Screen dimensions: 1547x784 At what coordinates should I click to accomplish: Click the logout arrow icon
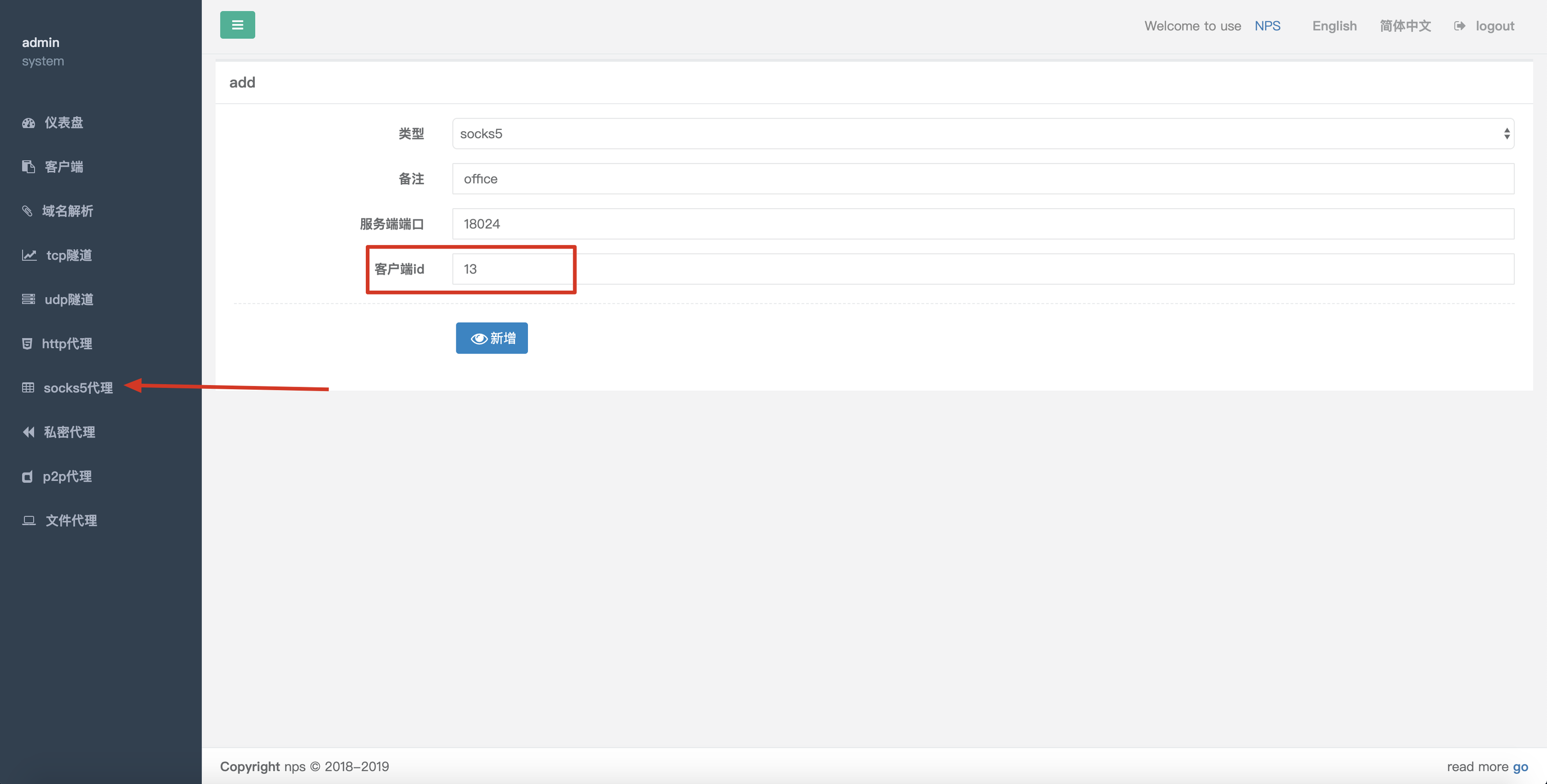1460,26
